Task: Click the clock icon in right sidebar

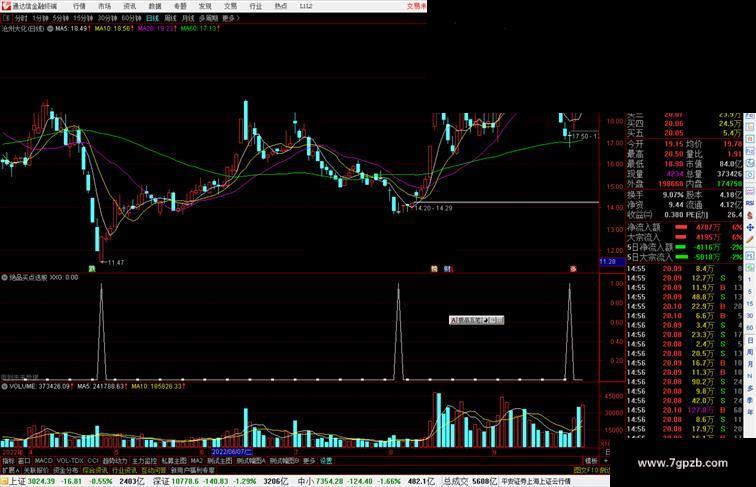Action: pos(750,176)
